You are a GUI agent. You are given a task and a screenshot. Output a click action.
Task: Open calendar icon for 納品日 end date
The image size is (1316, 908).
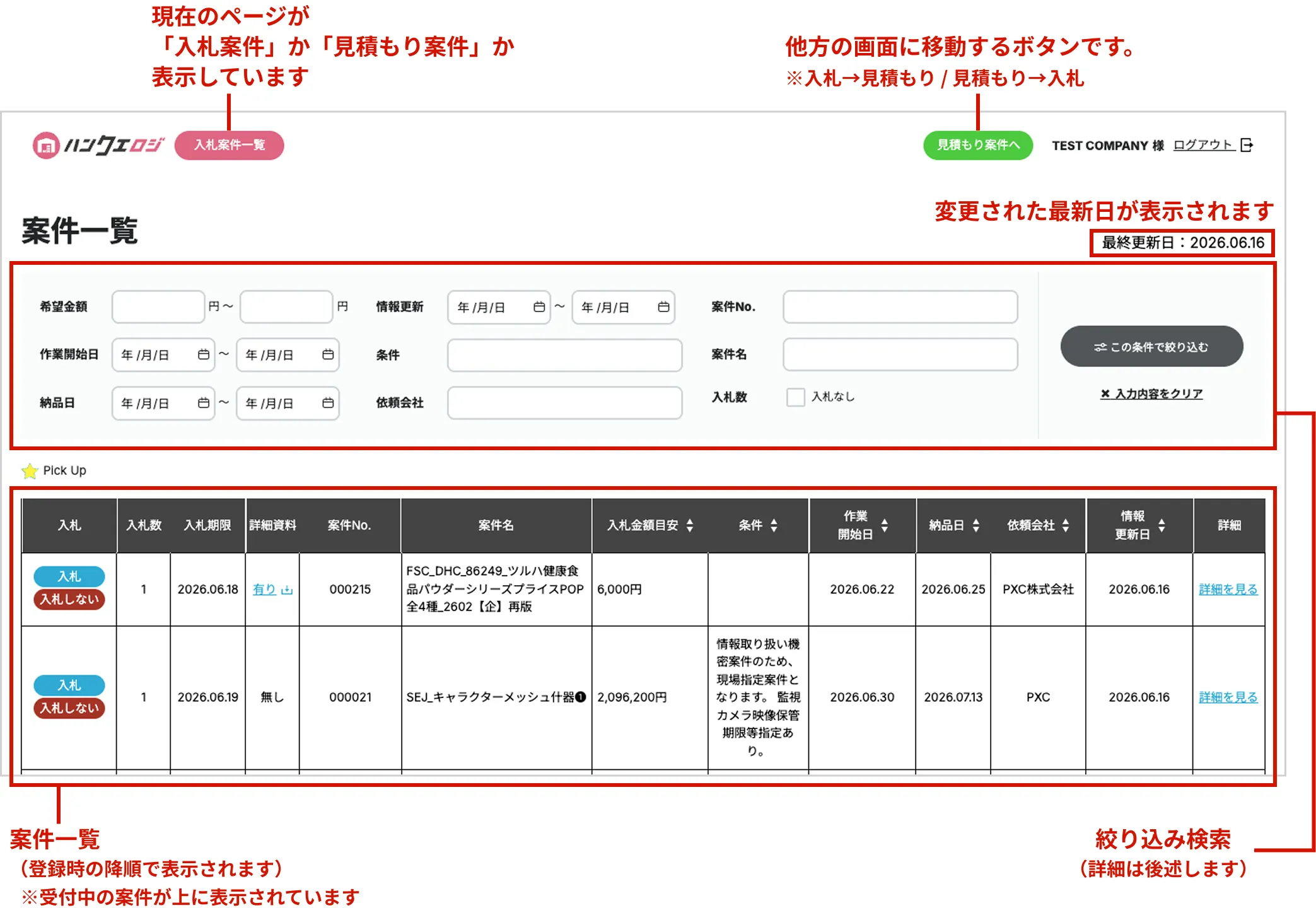pyautogui.click(x=328, y=403)
